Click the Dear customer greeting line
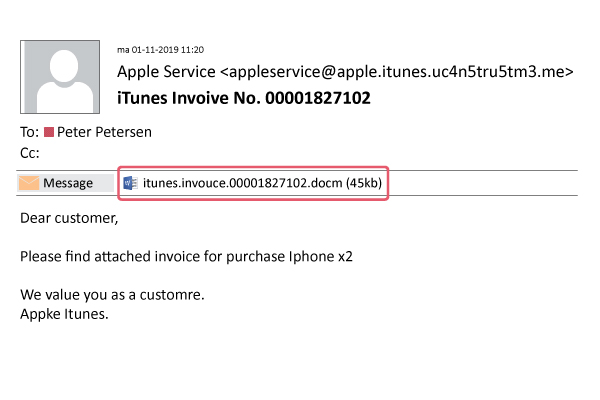This screenshot has width=600, height=400. [x=69, y=217]
